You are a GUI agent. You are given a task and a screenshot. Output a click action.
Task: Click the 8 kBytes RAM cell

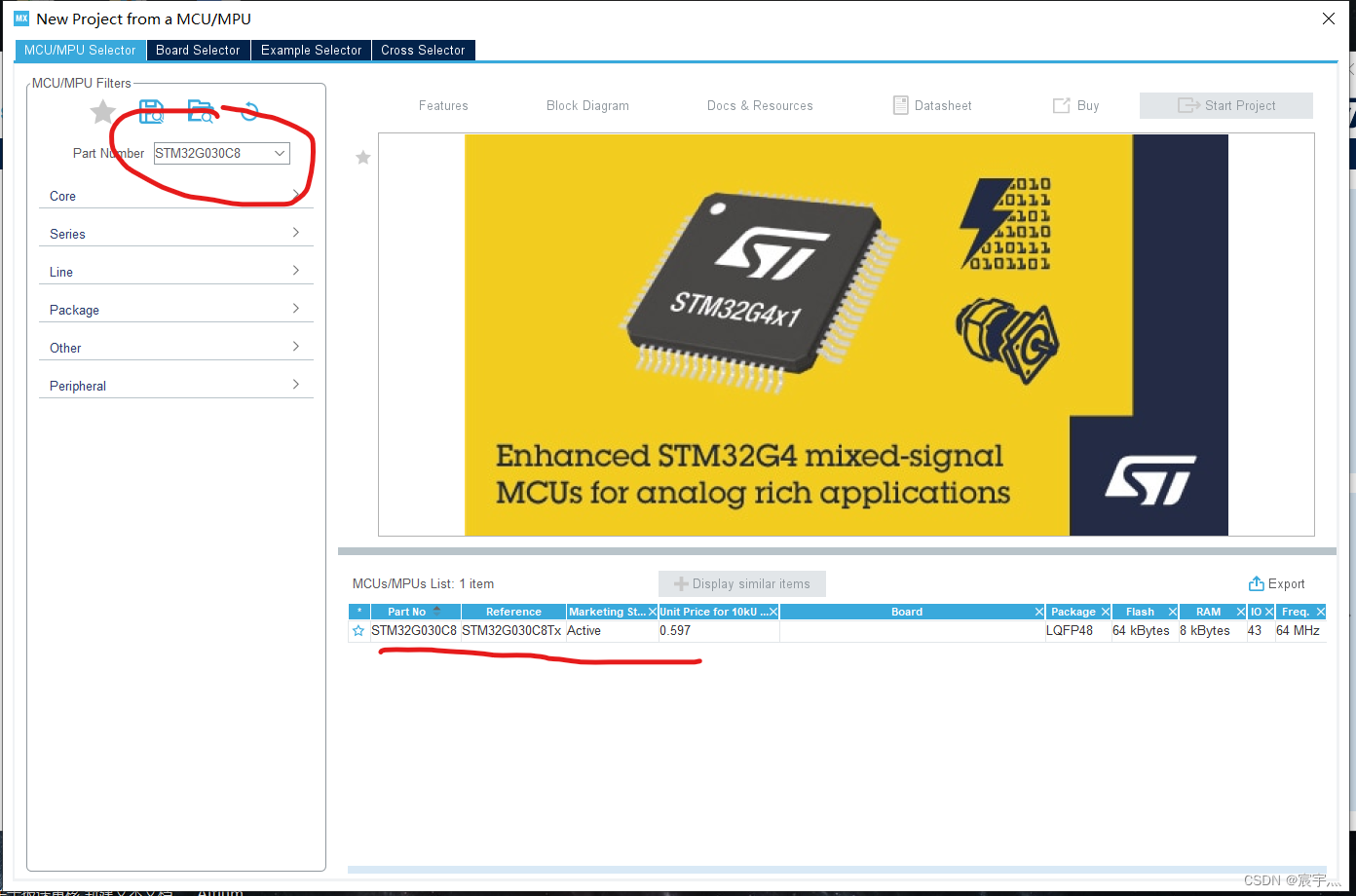1213,631
